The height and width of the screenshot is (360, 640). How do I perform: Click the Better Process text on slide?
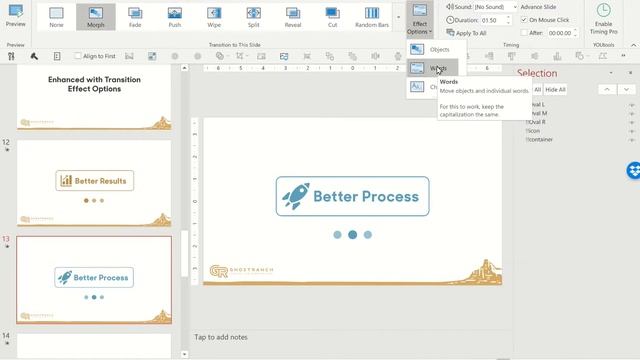pyautogui.click(x=366, y=196)
